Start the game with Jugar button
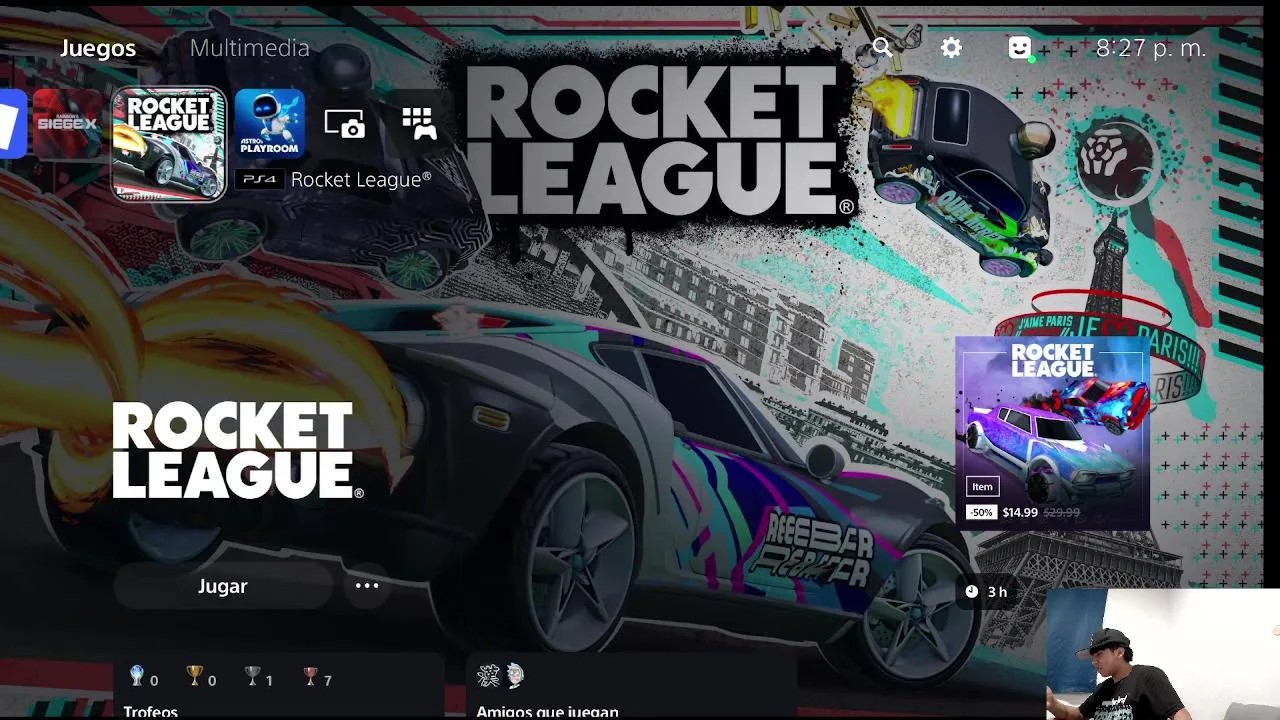This screenshot has width=1280, height=720. pos(222,586)
